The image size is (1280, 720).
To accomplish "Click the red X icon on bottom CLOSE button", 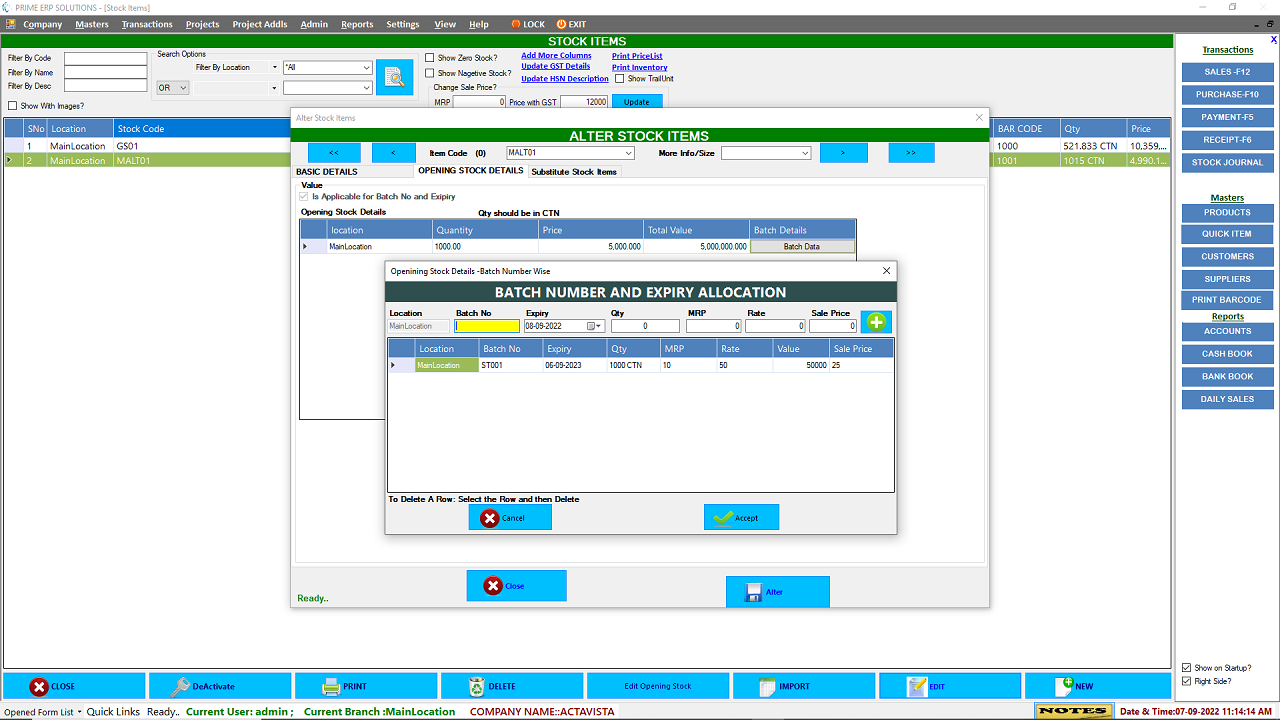I will [39, 687].
